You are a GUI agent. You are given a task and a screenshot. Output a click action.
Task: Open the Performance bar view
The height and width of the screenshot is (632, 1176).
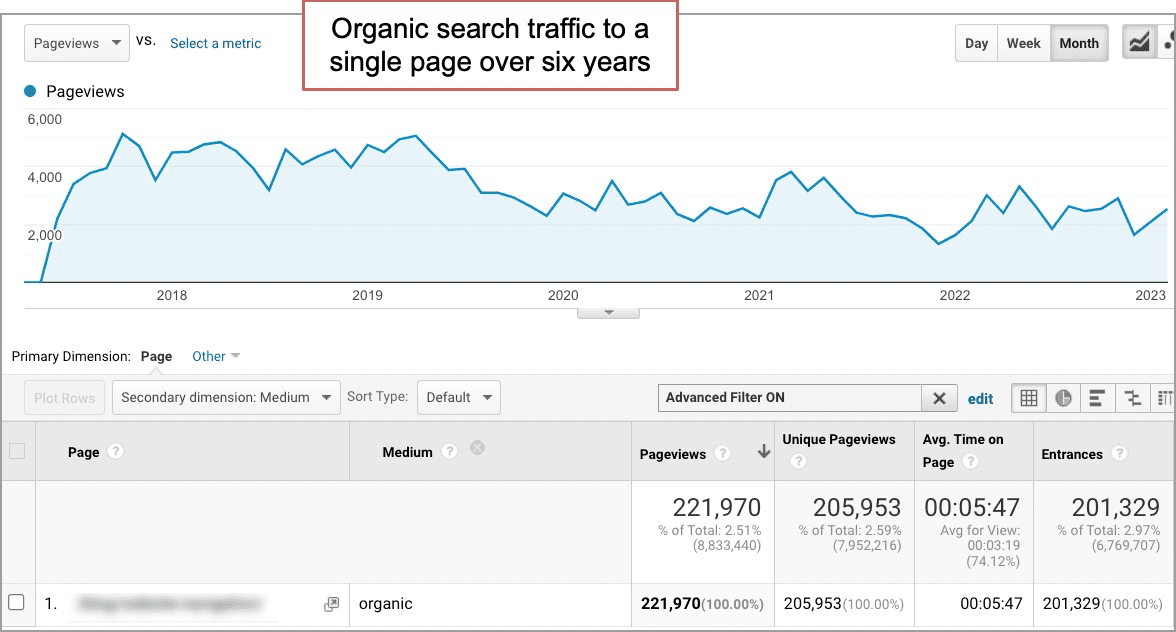pos(1097,398)
